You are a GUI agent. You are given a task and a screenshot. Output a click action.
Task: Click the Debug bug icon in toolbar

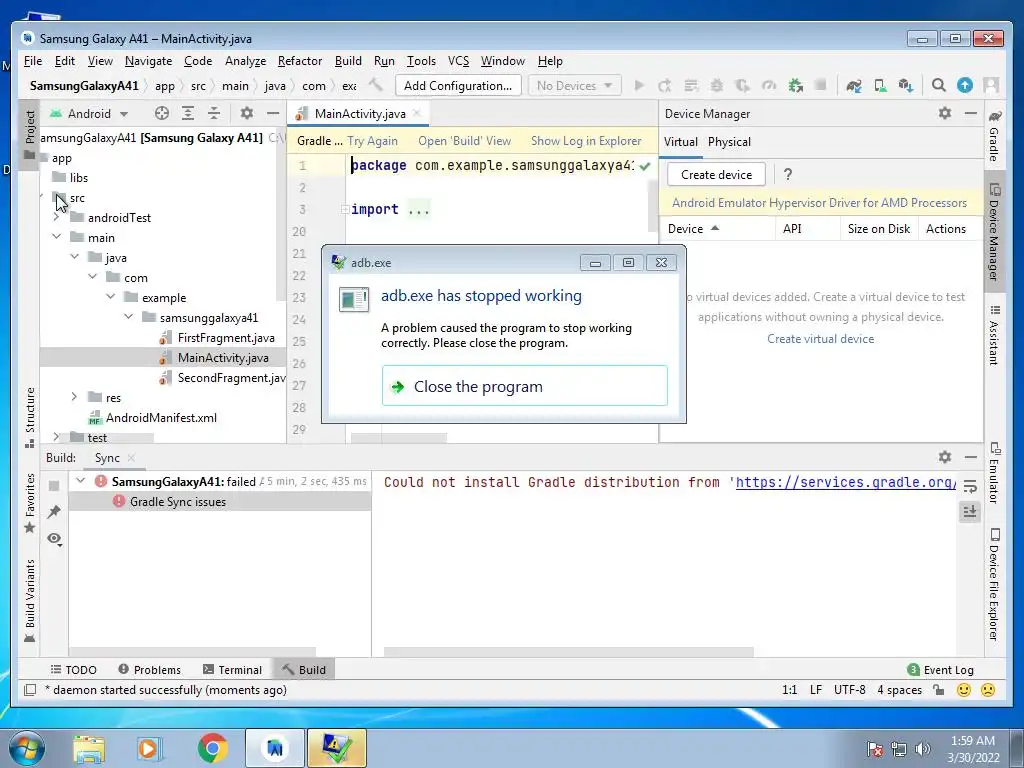point(716,86)
